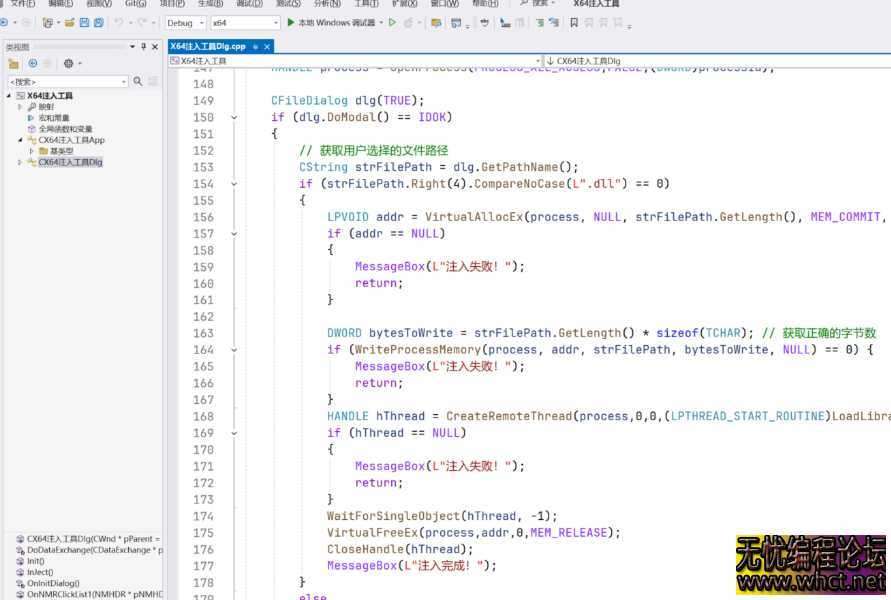Pin the 类视图 panel with the pin icon

[x=143, y=45]
